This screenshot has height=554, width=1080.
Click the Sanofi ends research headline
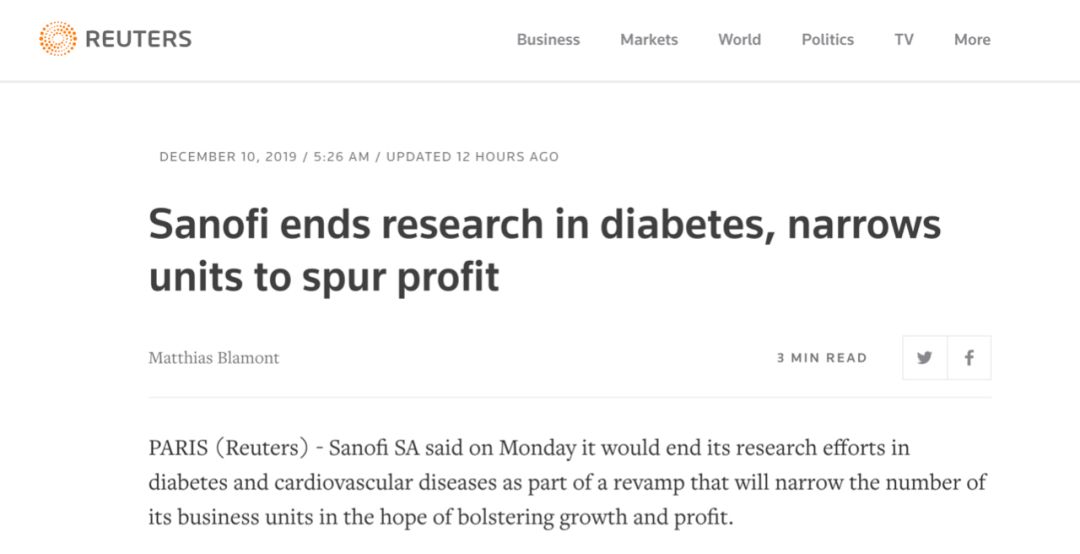tap(545, 250)
